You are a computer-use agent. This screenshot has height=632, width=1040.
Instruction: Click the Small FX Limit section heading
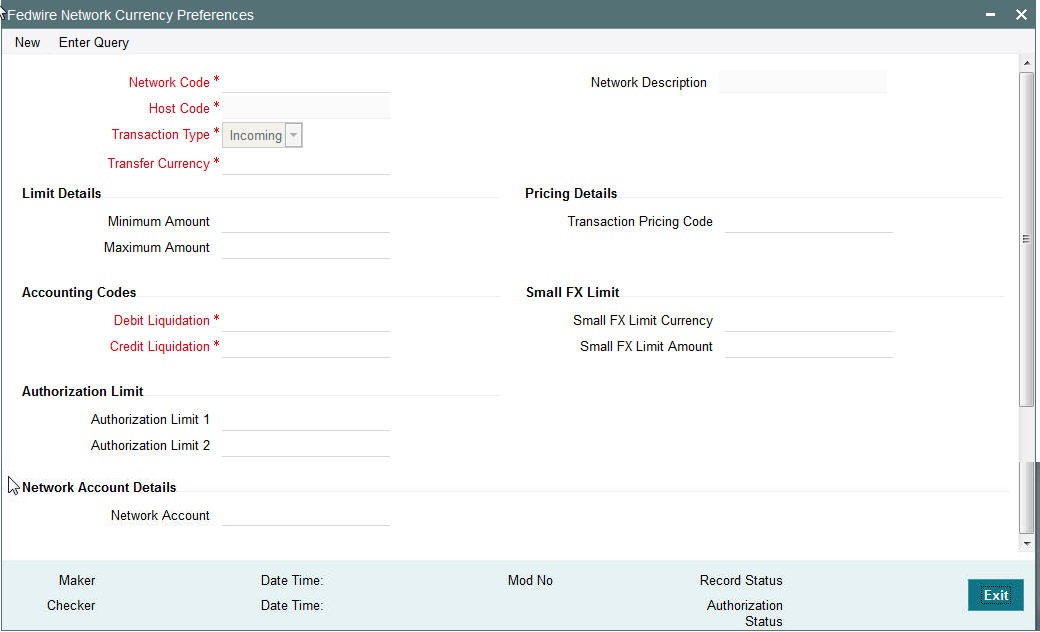(572, 292)
